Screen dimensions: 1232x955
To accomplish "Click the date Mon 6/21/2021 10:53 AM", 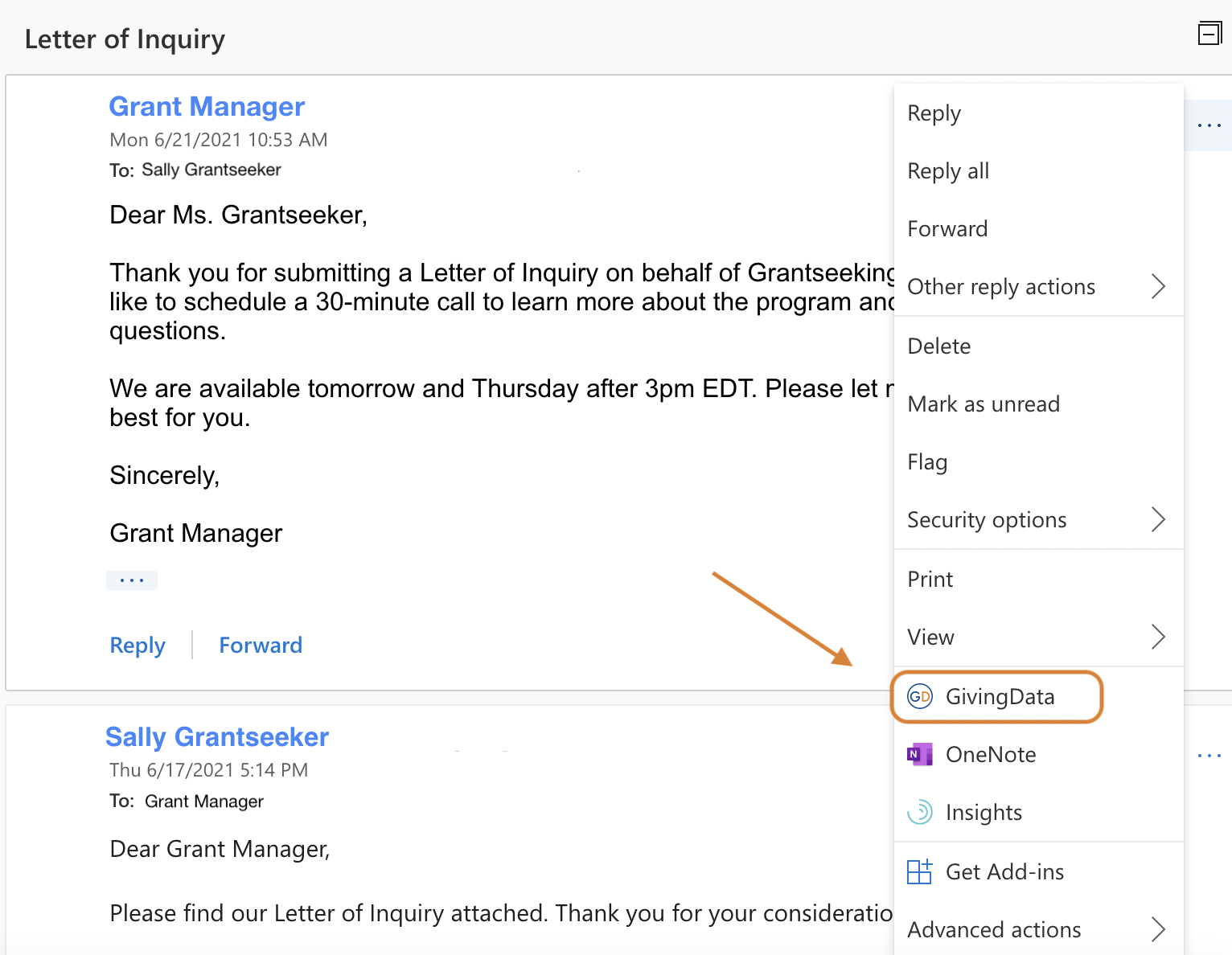I will (x=219, y=140).
